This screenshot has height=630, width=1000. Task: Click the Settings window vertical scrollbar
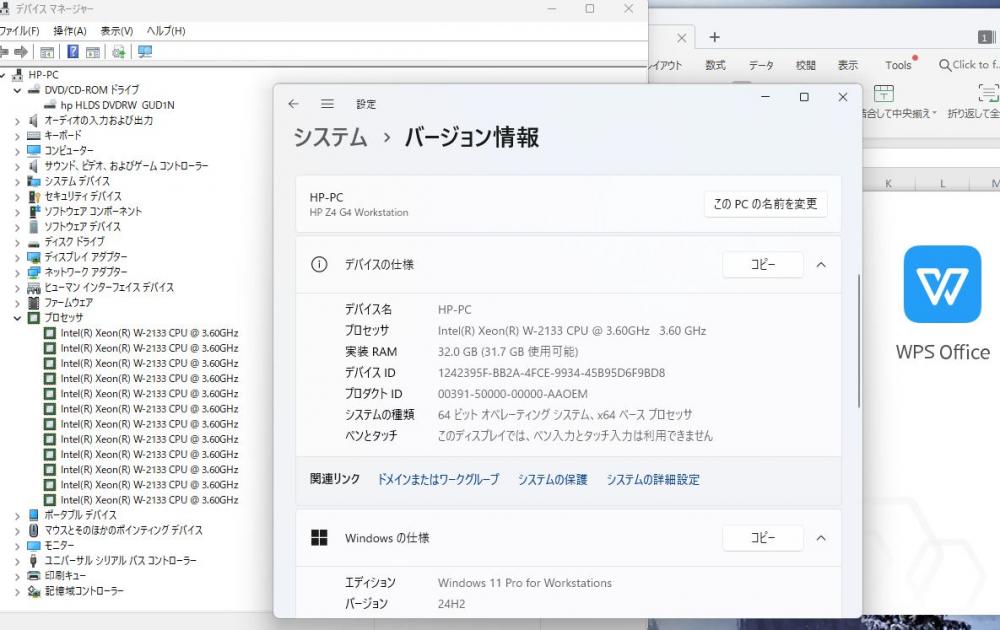point(858,341)
